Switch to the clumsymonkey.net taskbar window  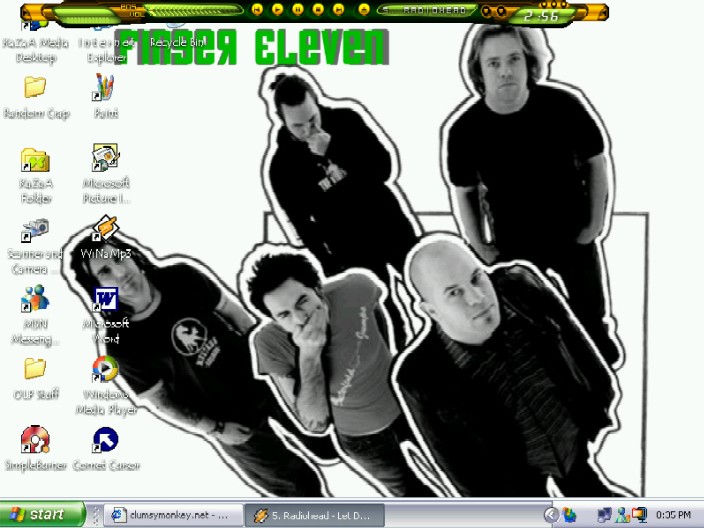point(173,515)
